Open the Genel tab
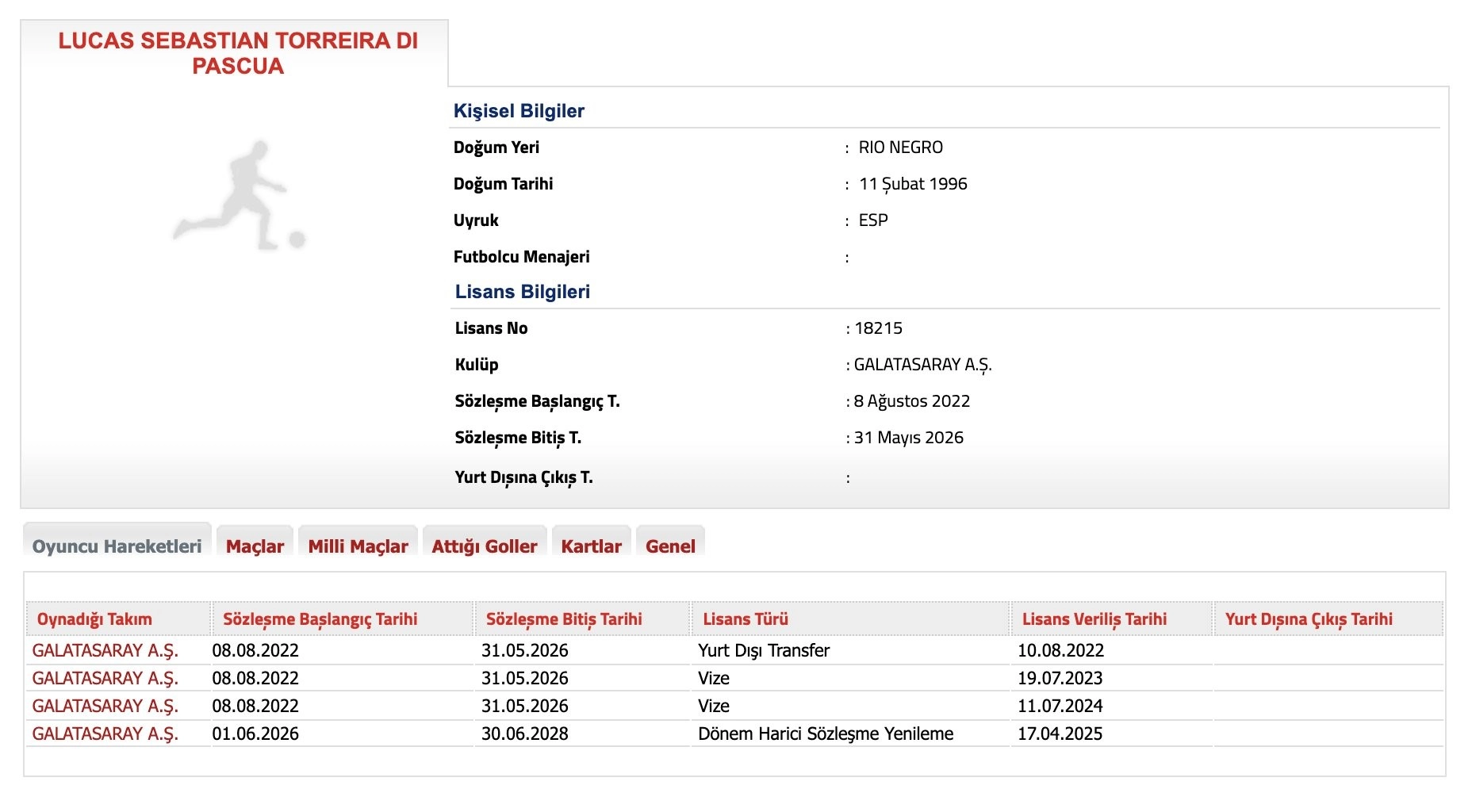The height and width of the screenshot is (812, 1472). tap(670, 546)
